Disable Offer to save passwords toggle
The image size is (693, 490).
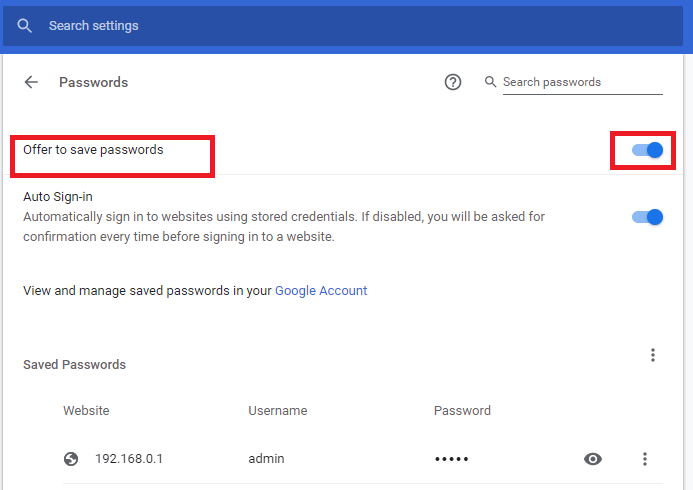click(x=648, y=150)
